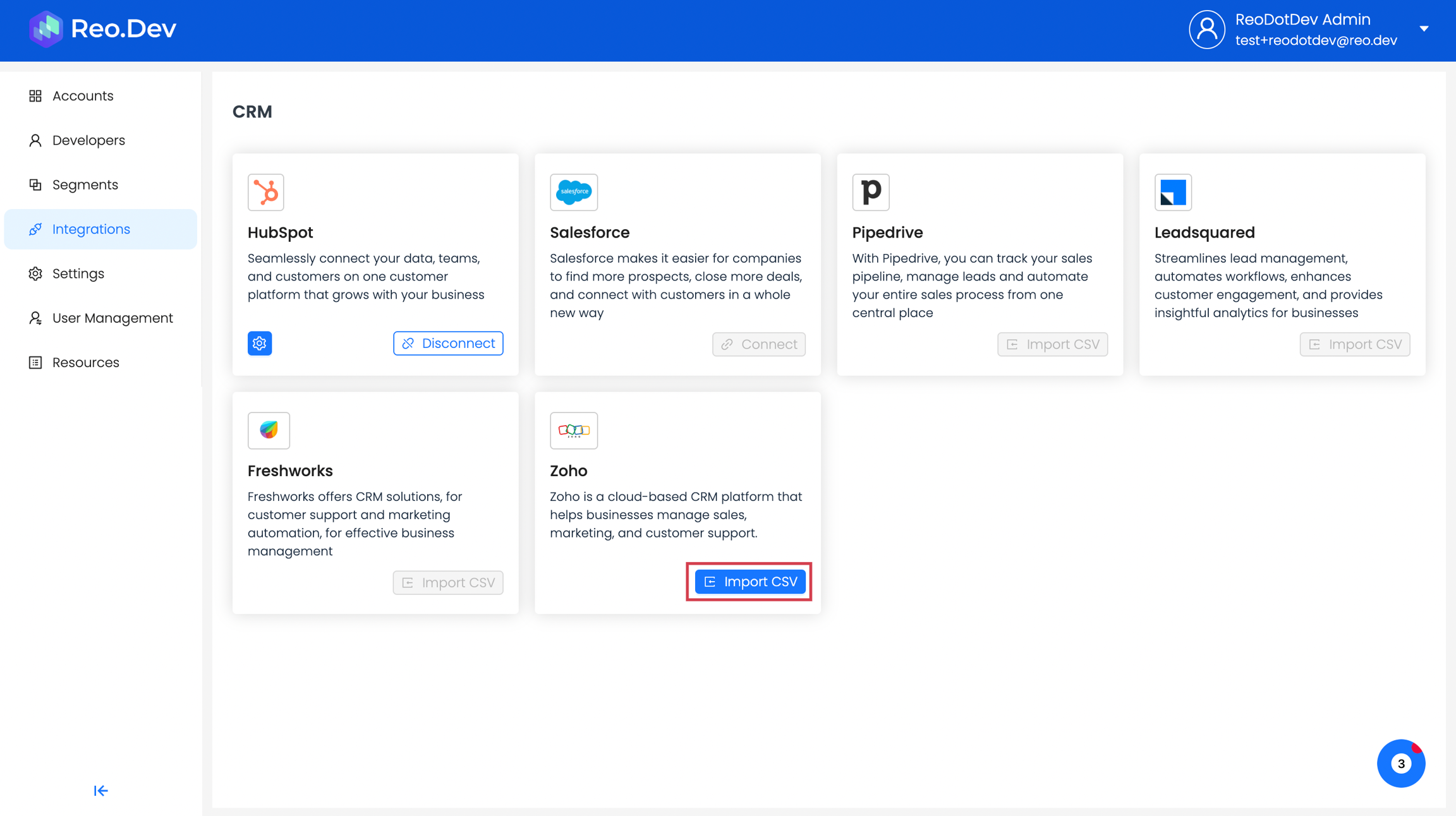
Task: Disconnect the HubSpot integration
Action: 448,344
